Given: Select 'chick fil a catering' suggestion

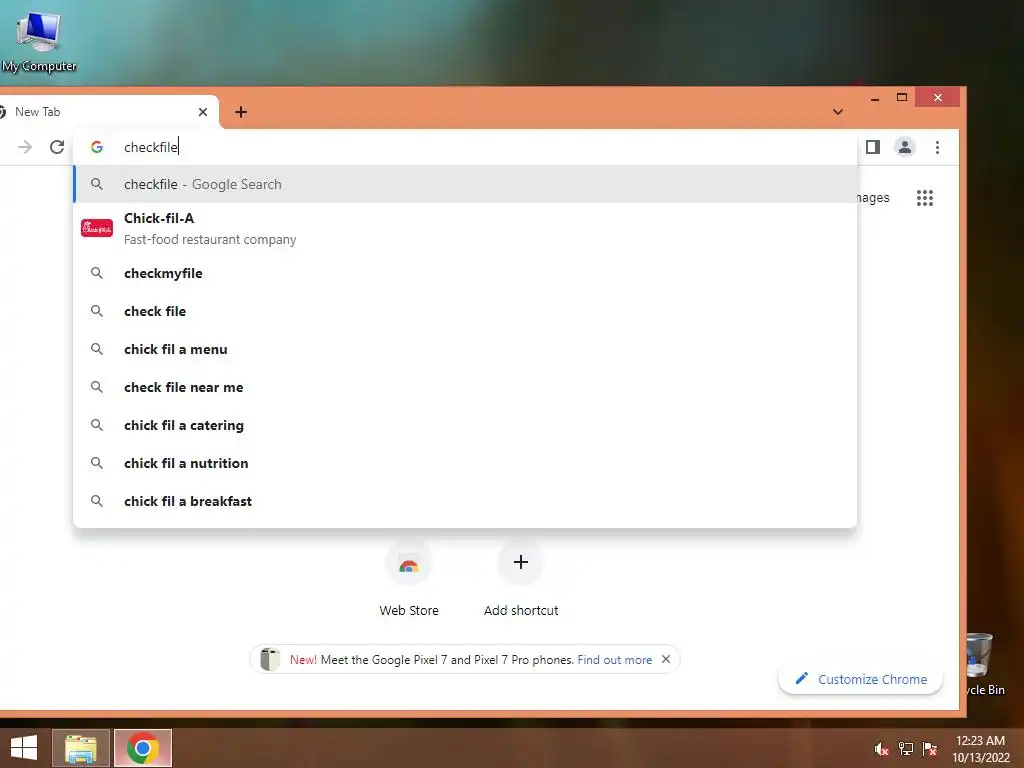Looking at the screenshot, I should (x=465, y=425).
